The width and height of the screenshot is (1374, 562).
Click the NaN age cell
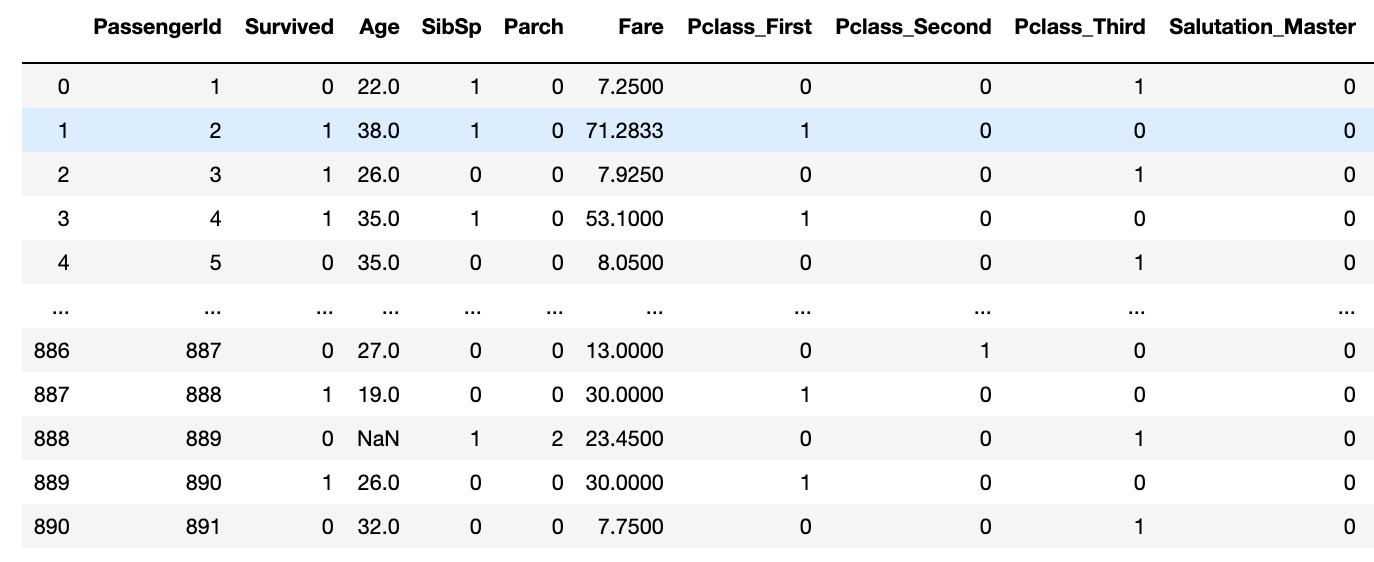point(379,438)
